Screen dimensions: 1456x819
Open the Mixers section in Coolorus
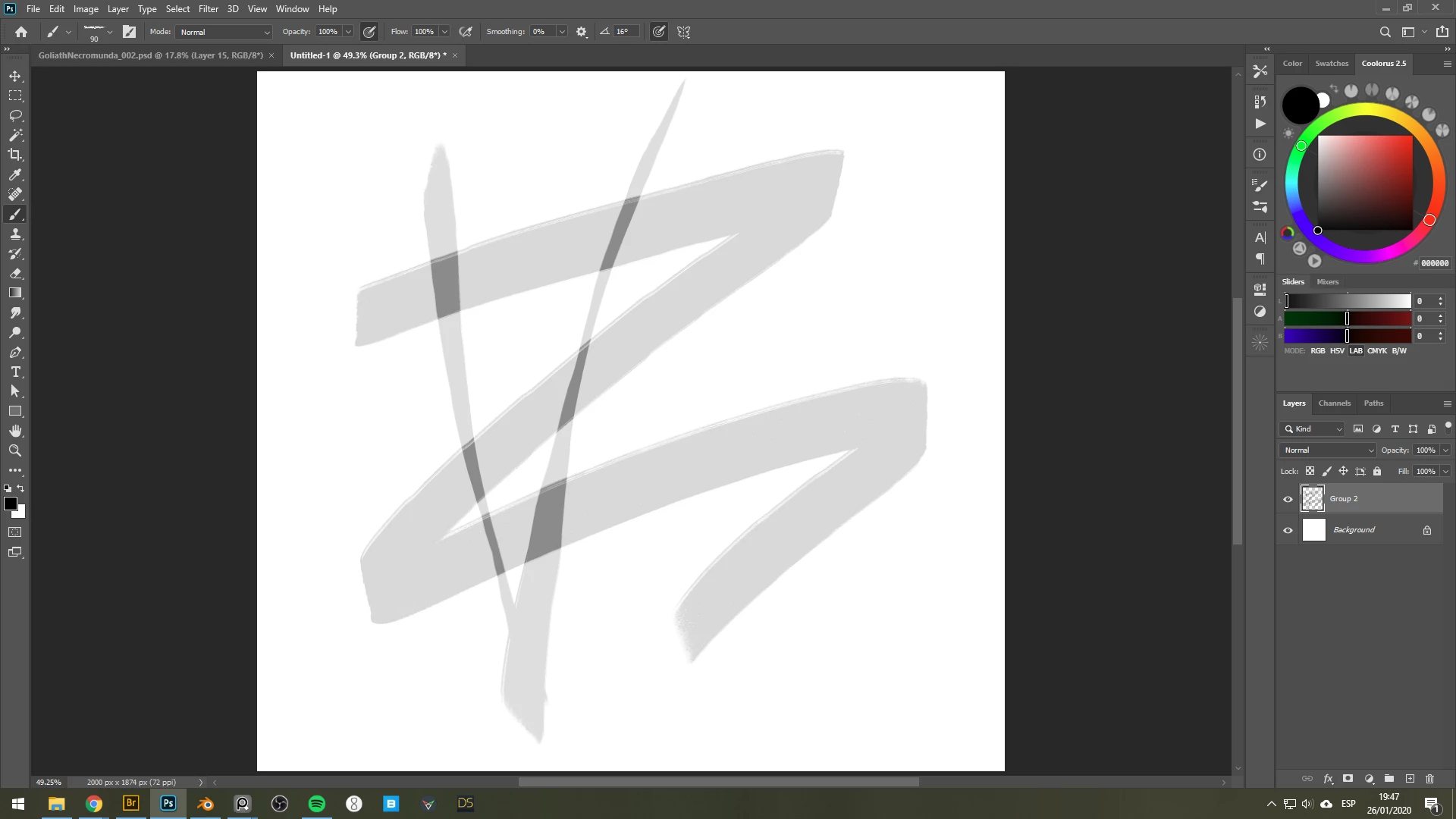[1327, 282]
